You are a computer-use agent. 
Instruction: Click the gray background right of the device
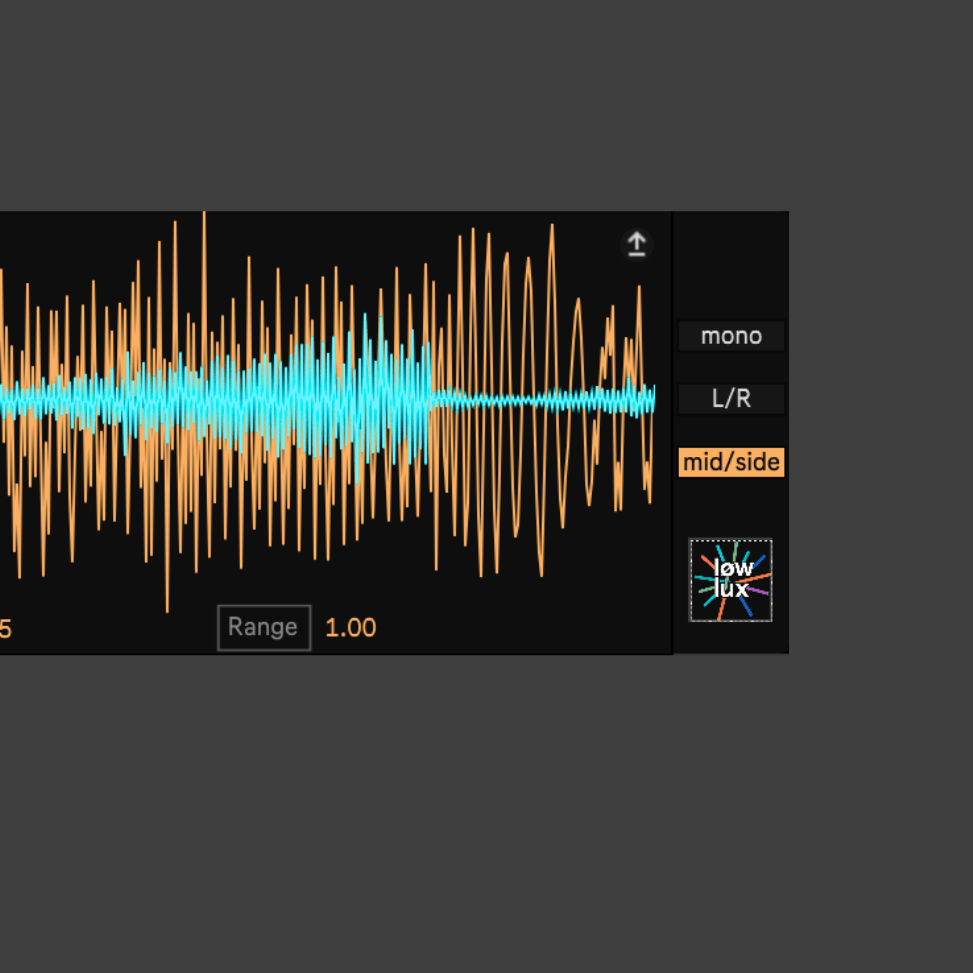point(881,433)
